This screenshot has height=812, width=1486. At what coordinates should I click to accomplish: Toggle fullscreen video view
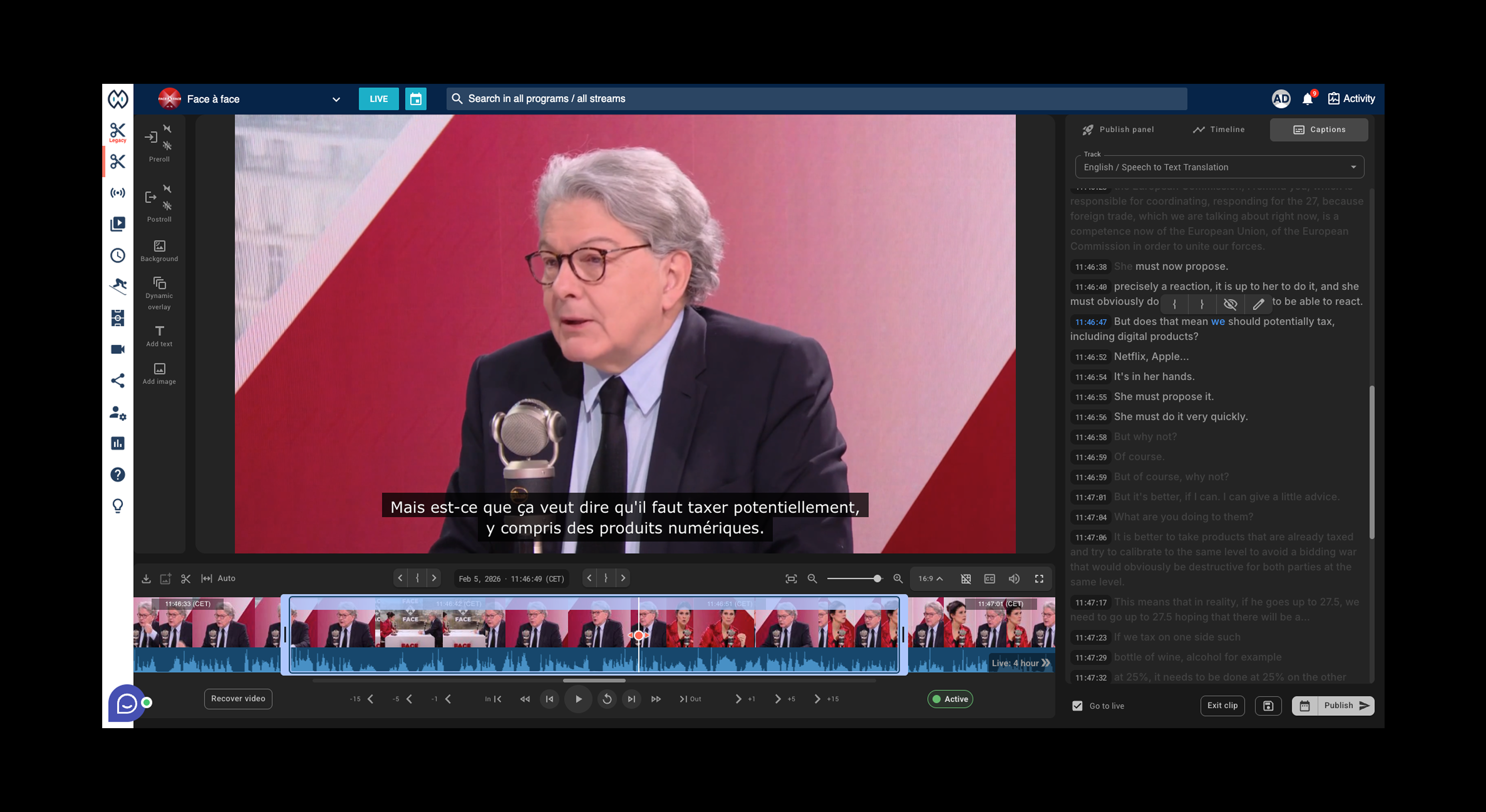[1039, 578]
